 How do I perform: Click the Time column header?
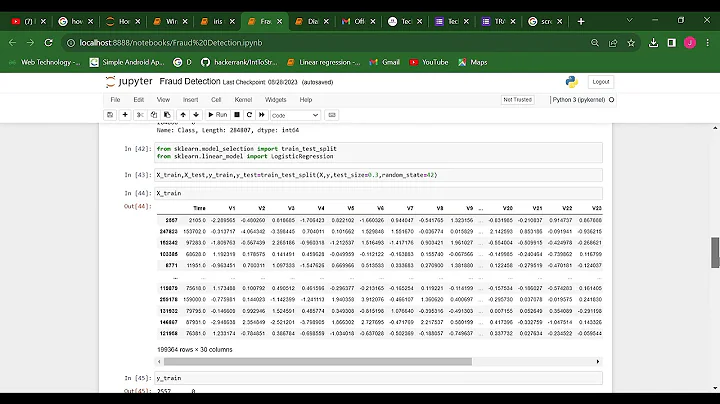tap(199, 208)
